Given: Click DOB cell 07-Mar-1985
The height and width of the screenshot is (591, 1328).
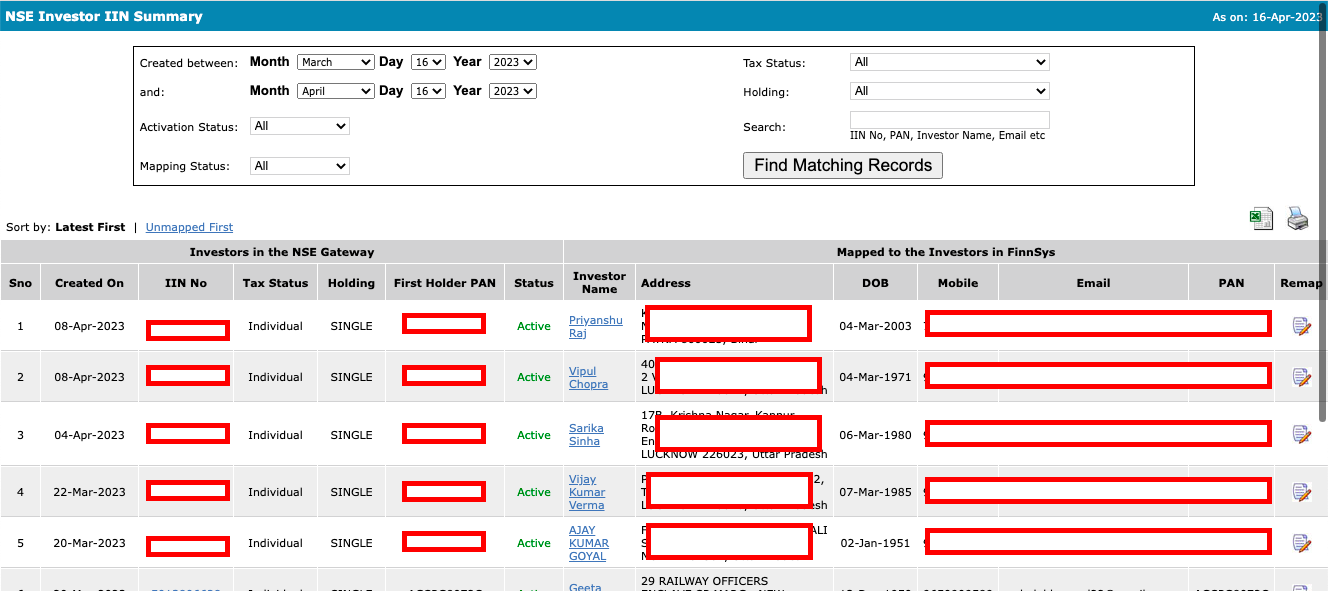Looking at the screenshot, I should pyautogui.click(x=876, y=492).
